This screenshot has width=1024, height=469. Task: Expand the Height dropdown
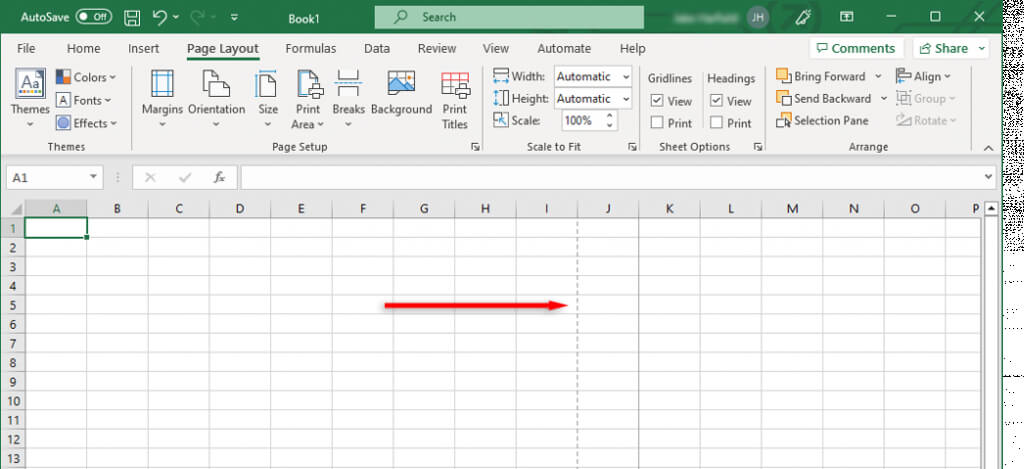[624, 99]
